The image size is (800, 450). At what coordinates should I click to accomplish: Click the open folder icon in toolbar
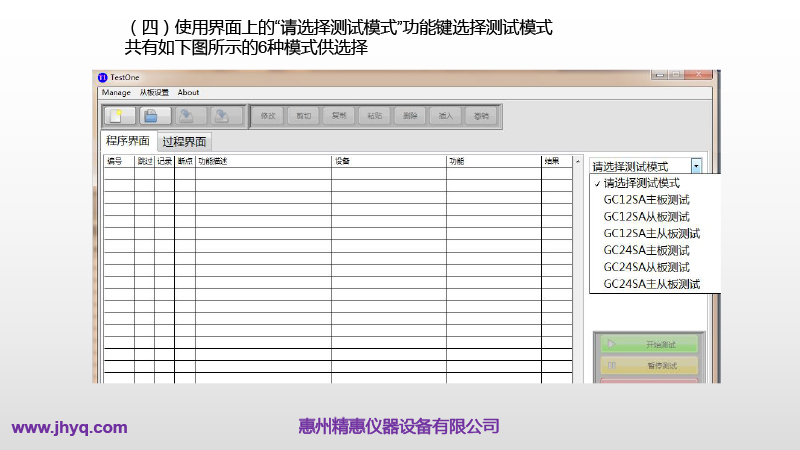tap(155, 116)
